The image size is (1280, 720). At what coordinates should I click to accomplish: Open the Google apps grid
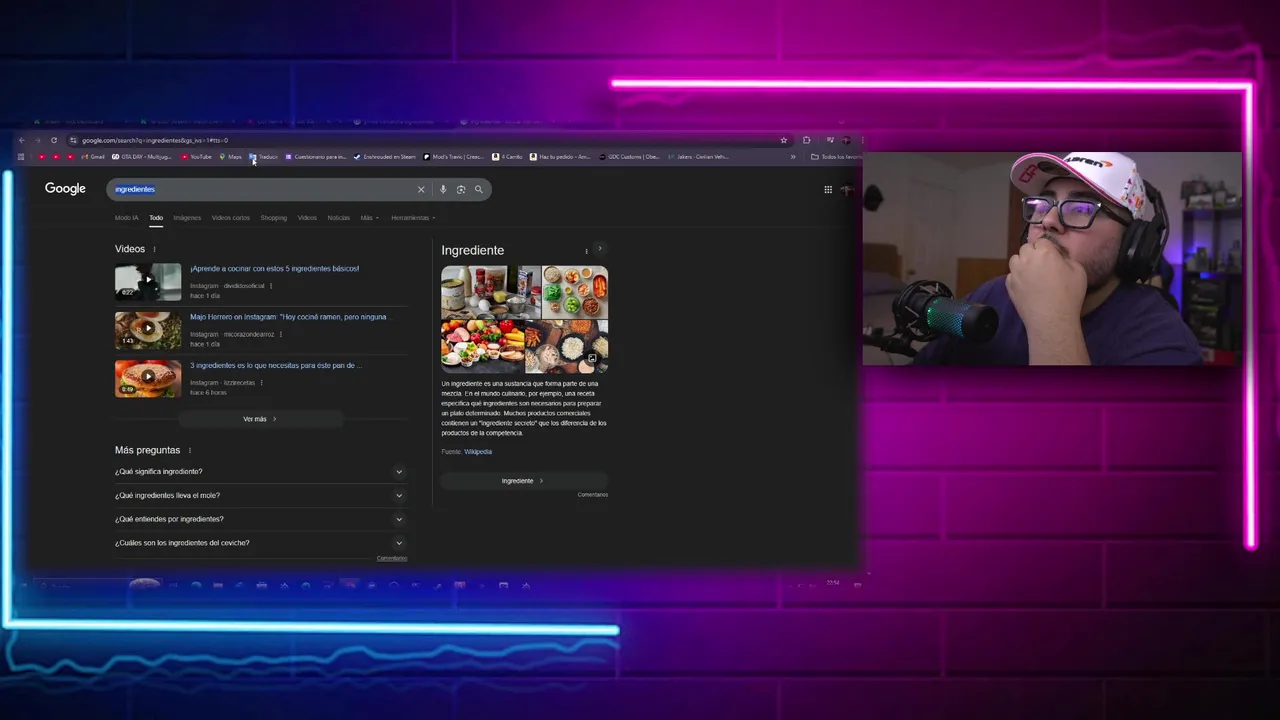tap(828, 189)
